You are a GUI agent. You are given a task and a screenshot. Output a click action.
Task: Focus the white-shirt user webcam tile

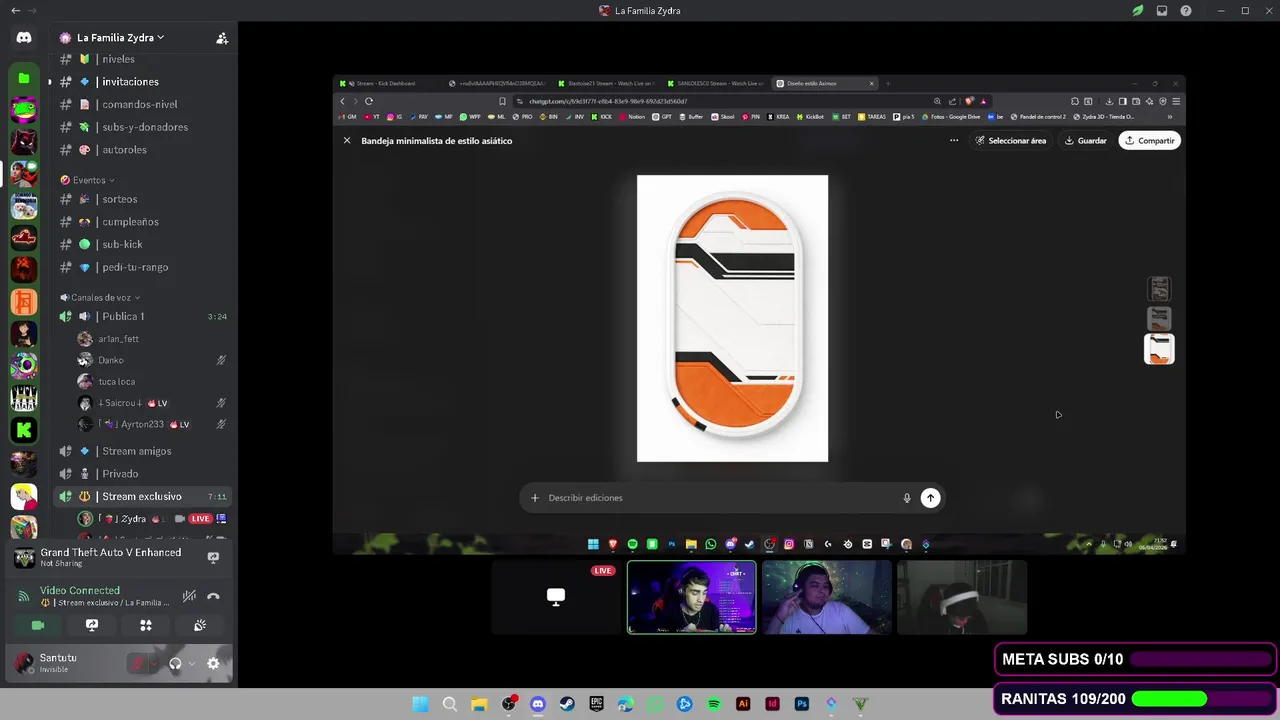pos(826,597)
